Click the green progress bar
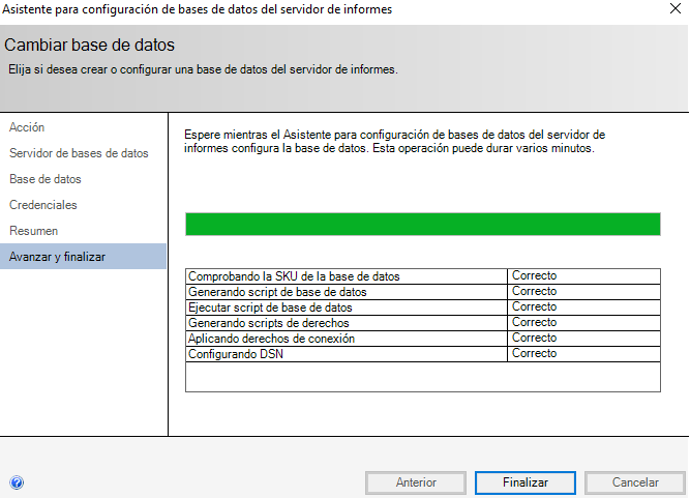 point(423,224)
